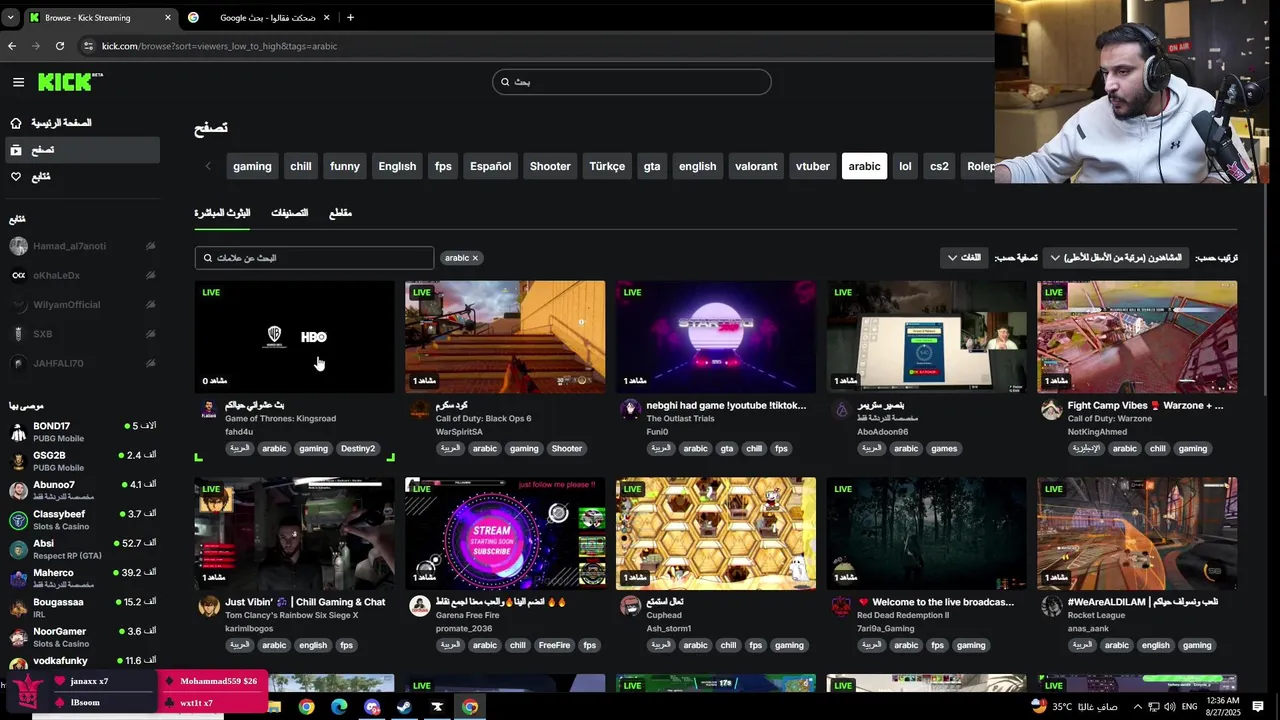Screen dimensions: 1280x720
Task: Click the tab search dropdown arrow in Chrome
Action: pyautogui.click(x=10, y=17)
